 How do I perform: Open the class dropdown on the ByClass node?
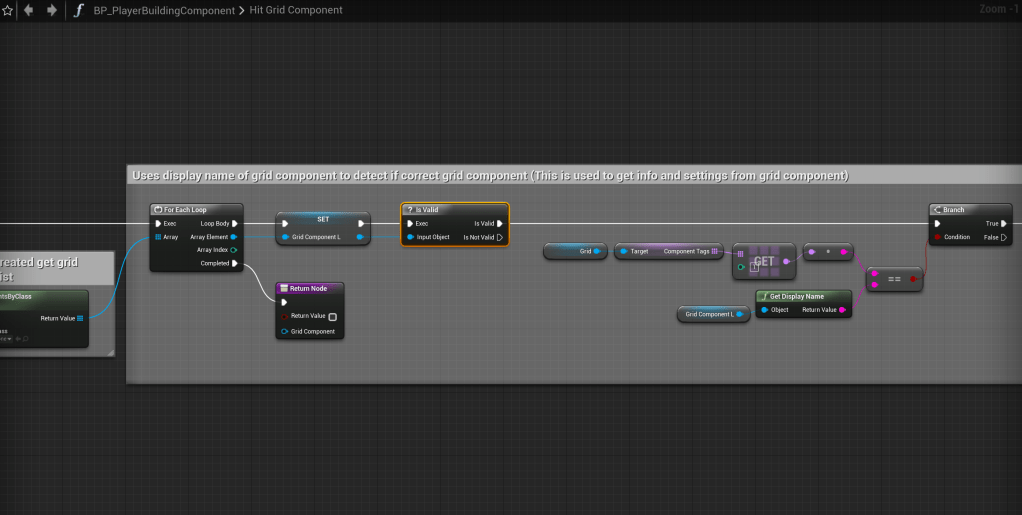(6, 339)
